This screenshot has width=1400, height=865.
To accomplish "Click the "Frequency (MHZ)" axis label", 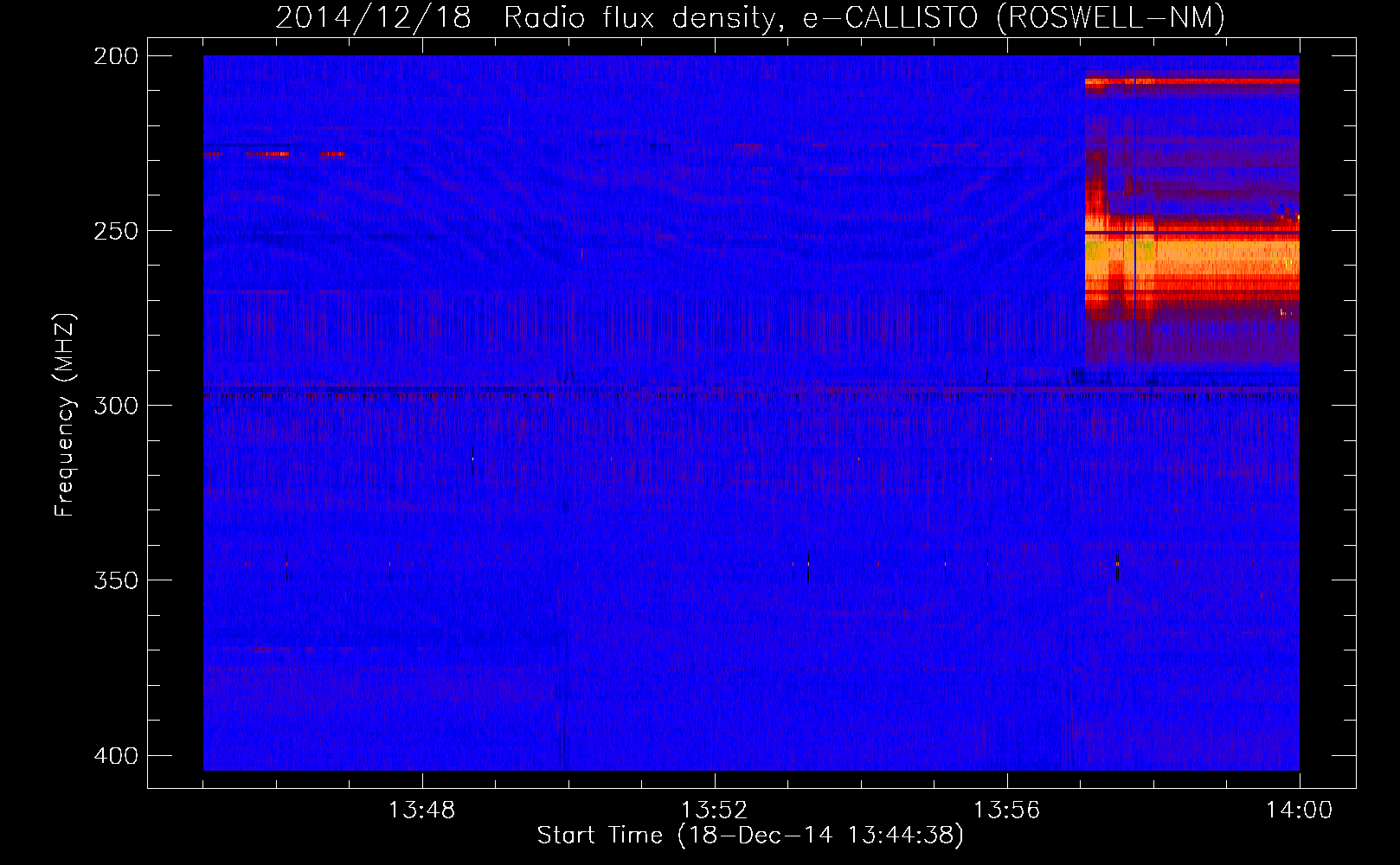I will [65, 415].
